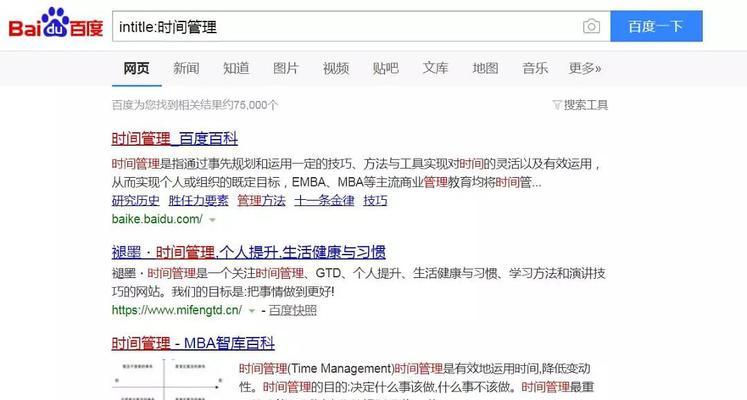Click the baike.baidu.com/ URL
The width and height of the screenshot is (747, 400).
[157, 219]
